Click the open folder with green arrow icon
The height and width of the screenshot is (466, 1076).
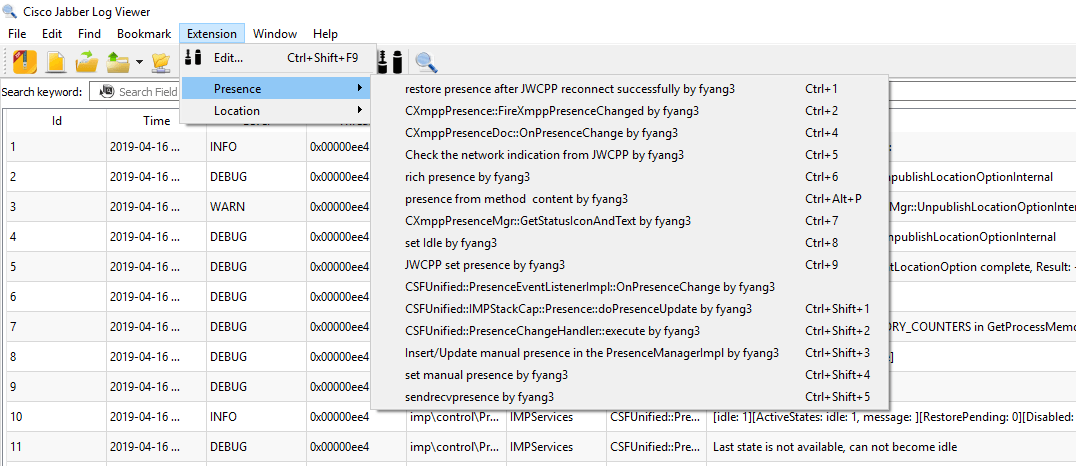(87, 62)
